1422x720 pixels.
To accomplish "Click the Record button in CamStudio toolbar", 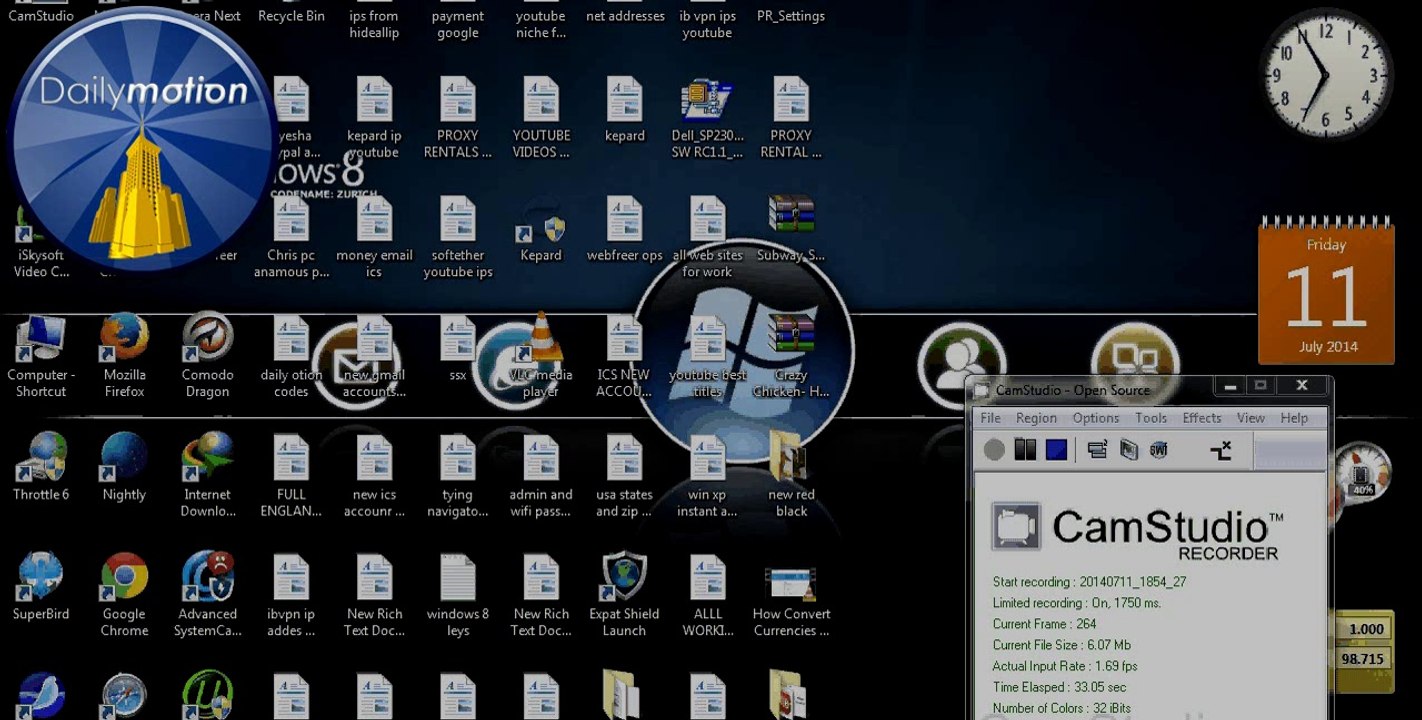I will 994,450.
